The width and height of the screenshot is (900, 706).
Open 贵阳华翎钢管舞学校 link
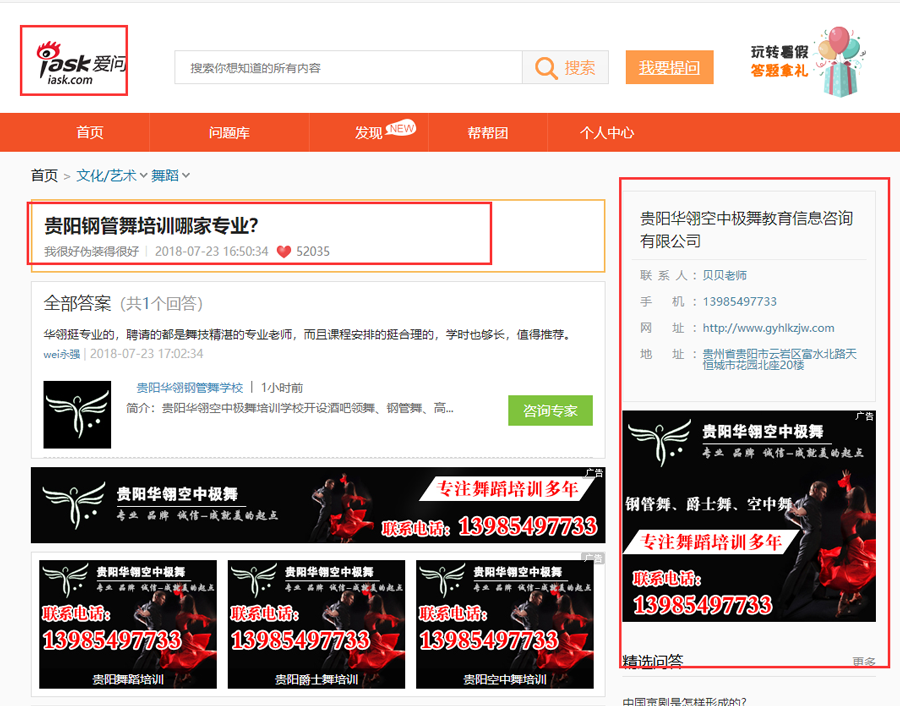tap(189, 388)
